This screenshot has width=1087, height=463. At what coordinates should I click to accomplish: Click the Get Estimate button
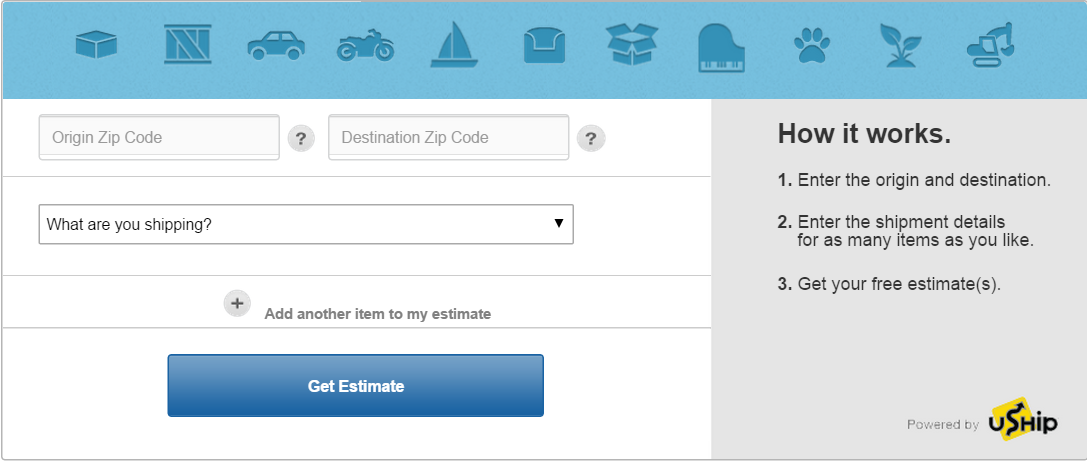point(355,385)
